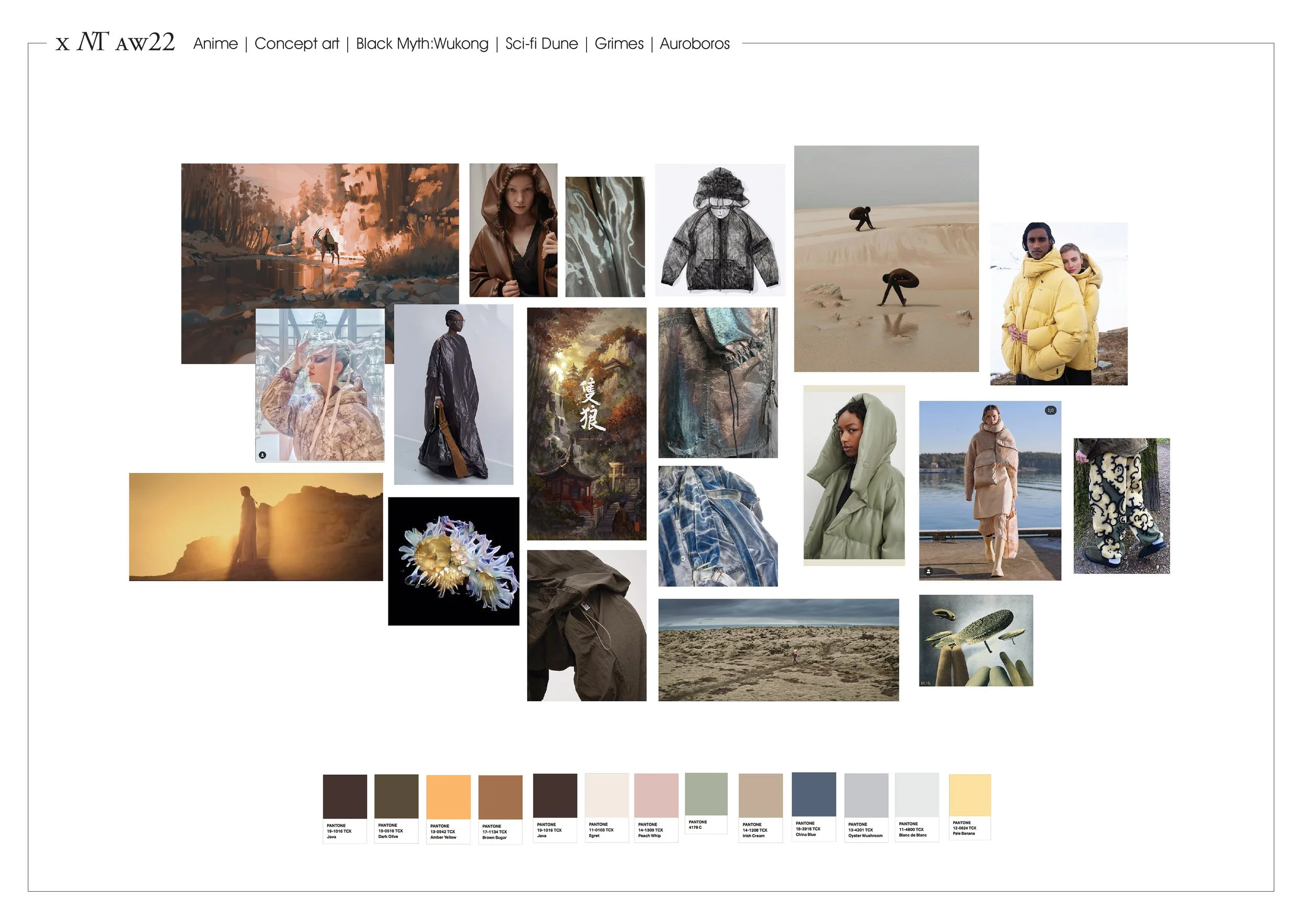The image size is (1307, 924).
Task: Open the woman in brown leather hood photo
Action: (513, 230)
